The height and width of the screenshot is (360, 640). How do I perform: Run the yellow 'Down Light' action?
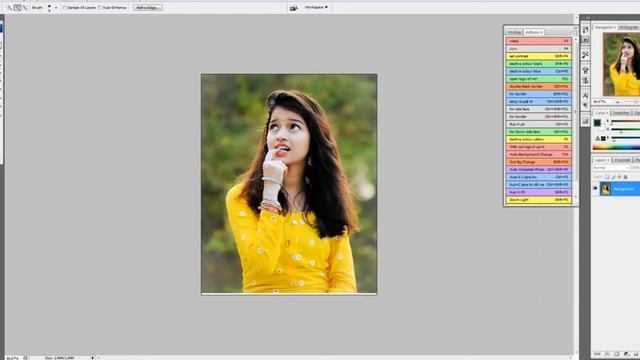538,200
